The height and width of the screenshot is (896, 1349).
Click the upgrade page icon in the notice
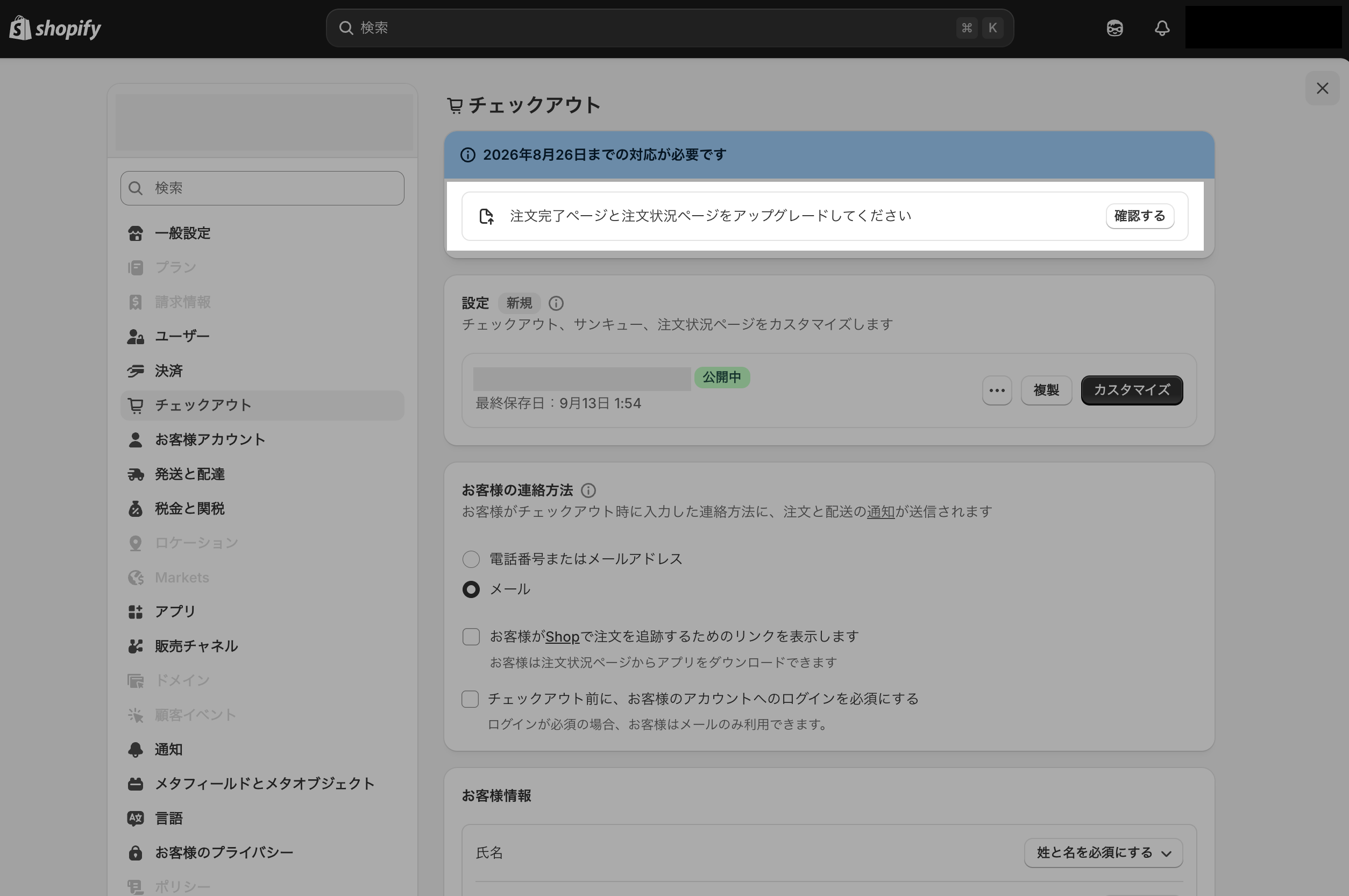coord(486,216)
